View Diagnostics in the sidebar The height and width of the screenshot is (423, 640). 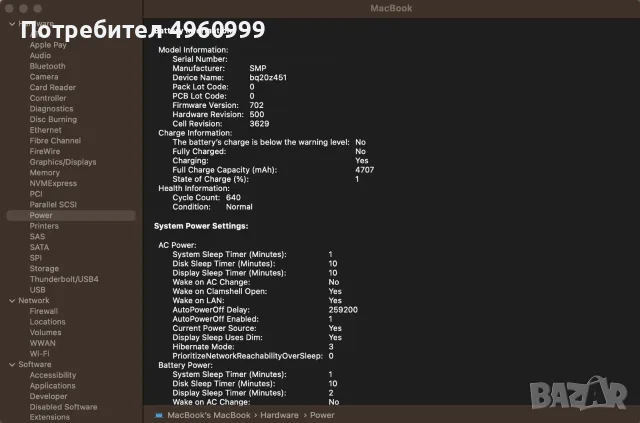51,109
